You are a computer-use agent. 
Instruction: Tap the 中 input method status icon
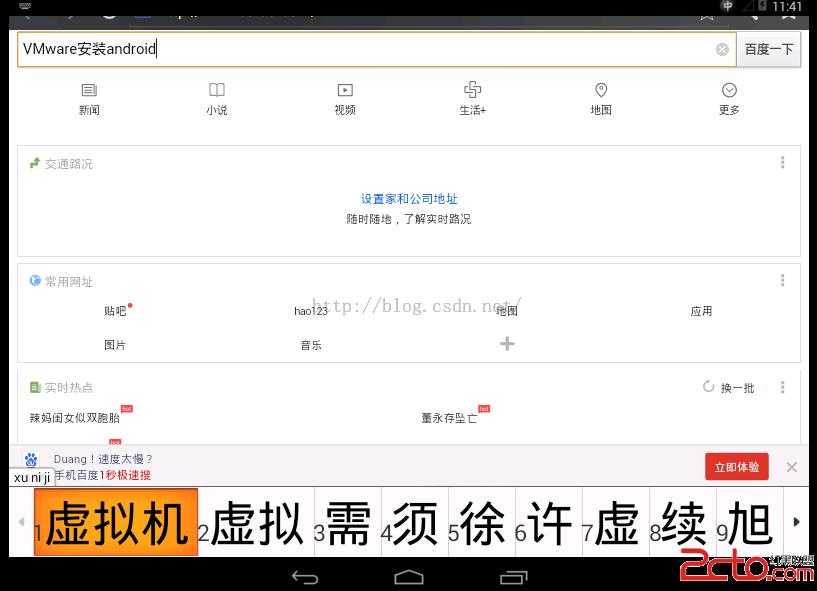727,6
